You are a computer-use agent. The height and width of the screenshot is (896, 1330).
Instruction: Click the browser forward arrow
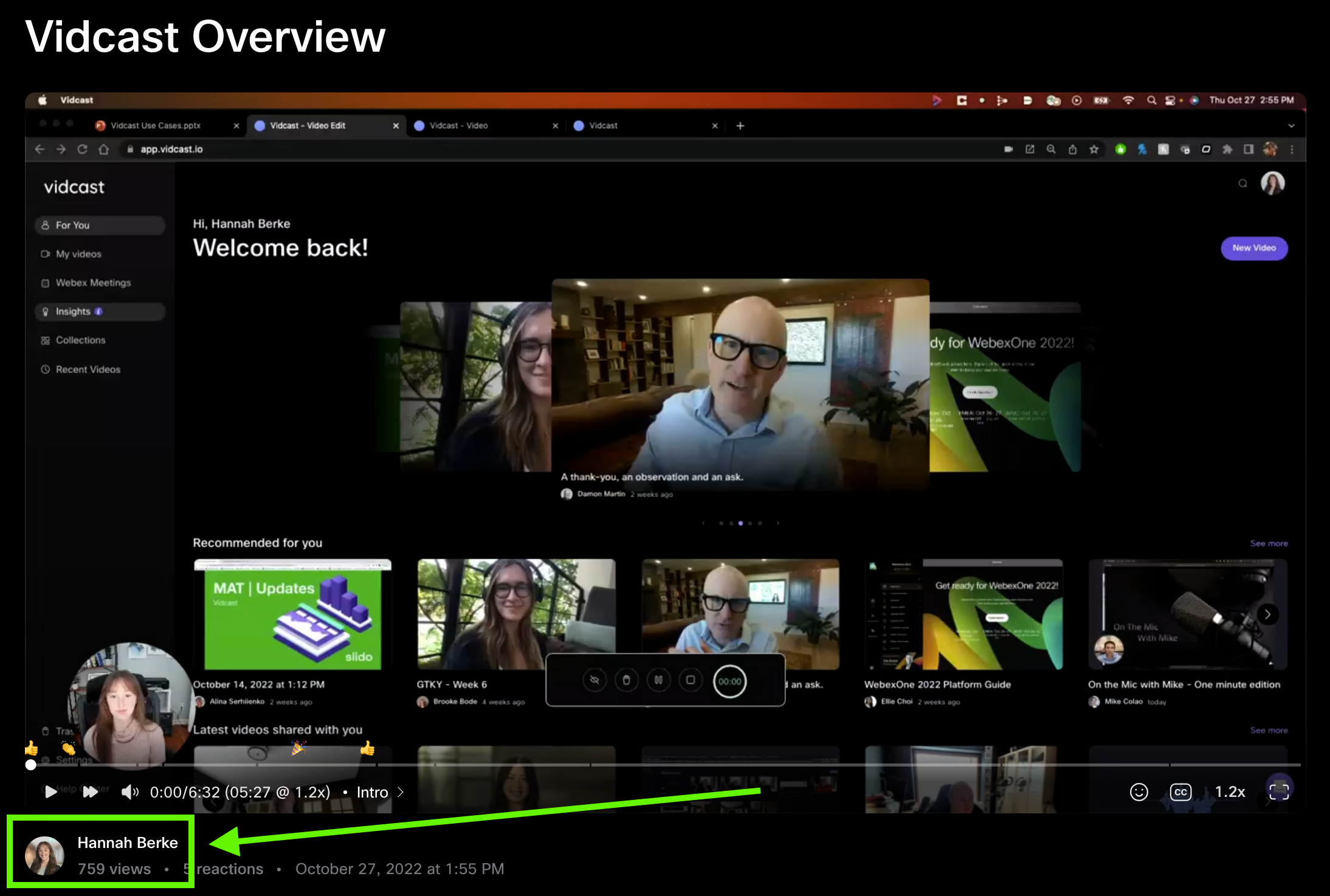click(x=61, y=150)
